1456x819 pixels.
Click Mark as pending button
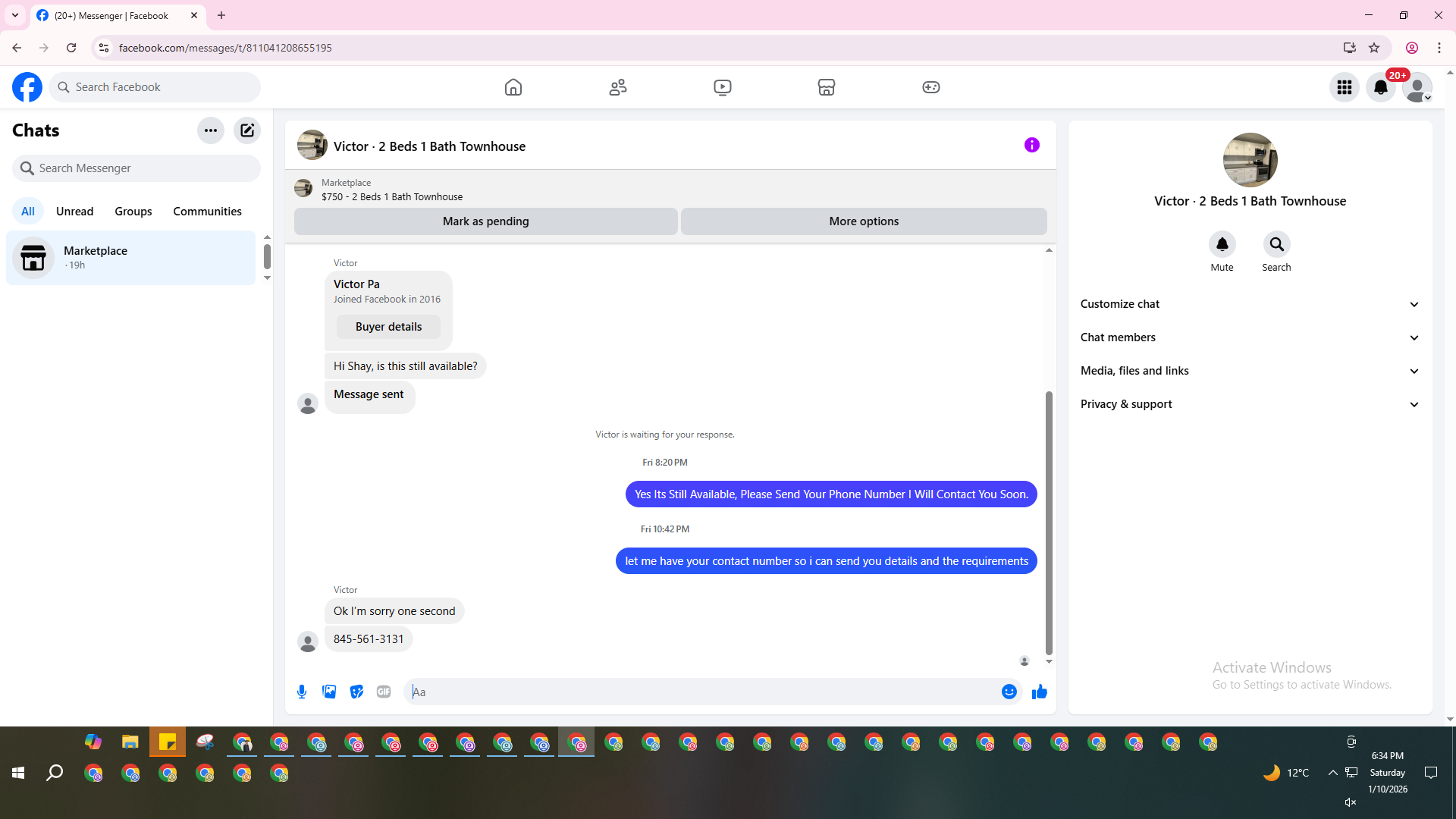coord(485,221)
